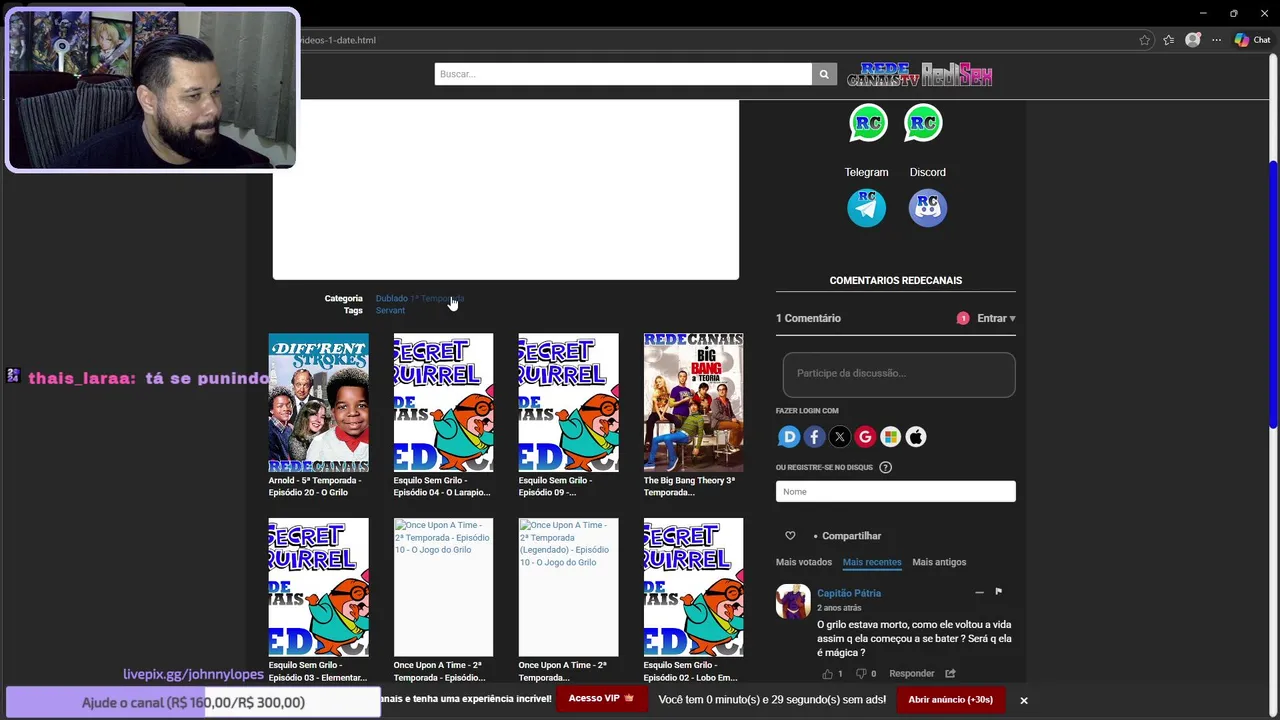Image resolution: width=1280 pixels, height=720 pixels.
Task: Click the '1 Comentário' count text
Action: [x=808, y=318]
